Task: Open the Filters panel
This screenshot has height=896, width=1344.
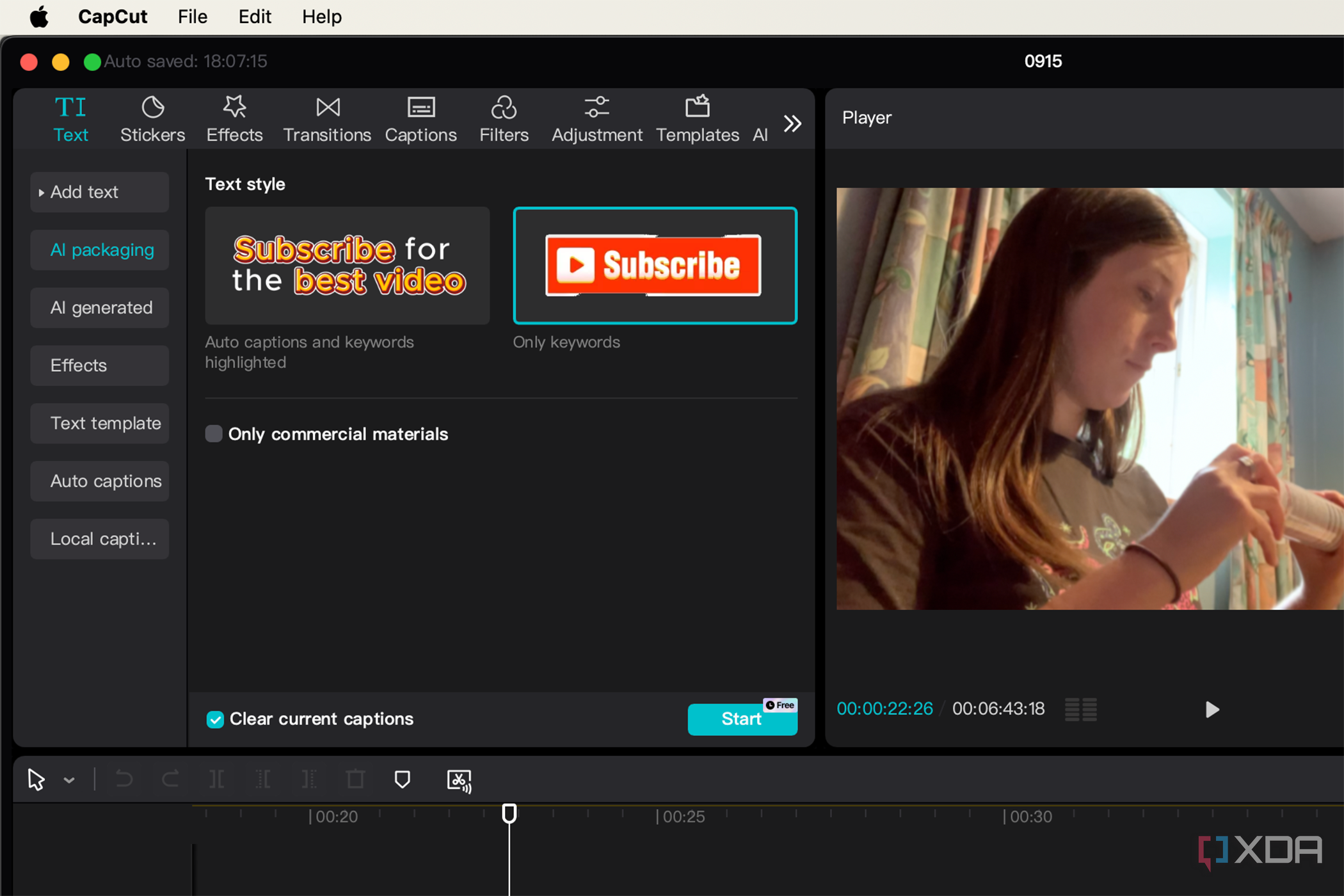Action: [504, 120]
